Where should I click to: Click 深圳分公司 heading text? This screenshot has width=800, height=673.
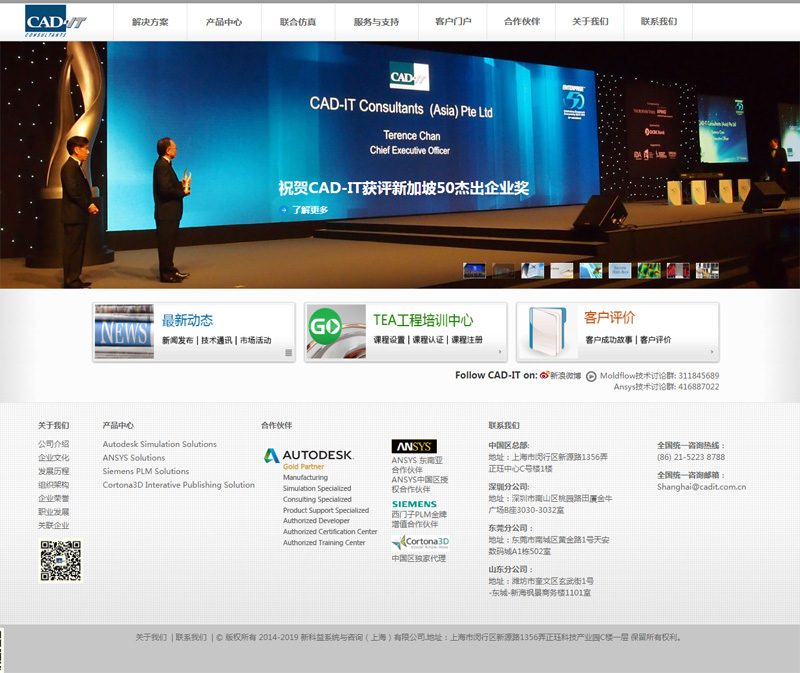509,487
